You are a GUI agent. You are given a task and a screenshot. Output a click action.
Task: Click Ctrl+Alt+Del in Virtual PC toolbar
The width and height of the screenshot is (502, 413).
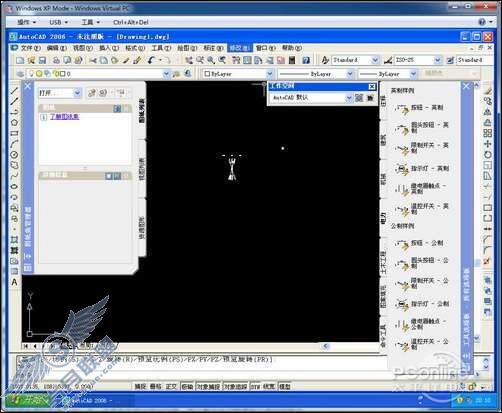(x=131, y=22)
